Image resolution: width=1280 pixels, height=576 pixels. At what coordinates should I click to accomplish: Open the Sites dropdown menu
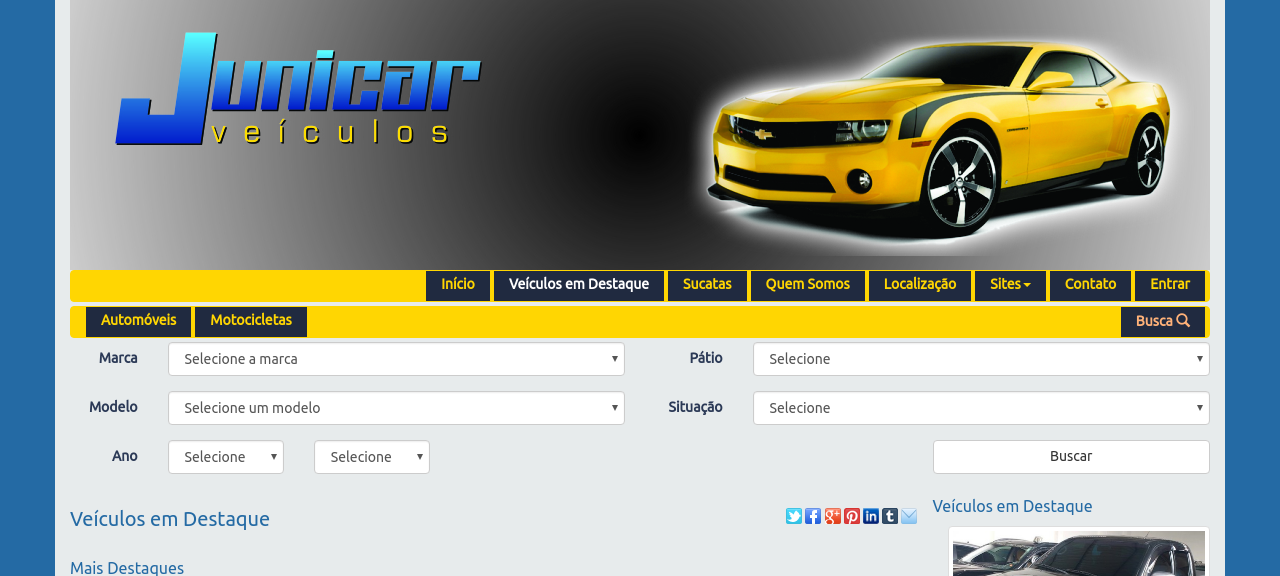click(1010, 284)
